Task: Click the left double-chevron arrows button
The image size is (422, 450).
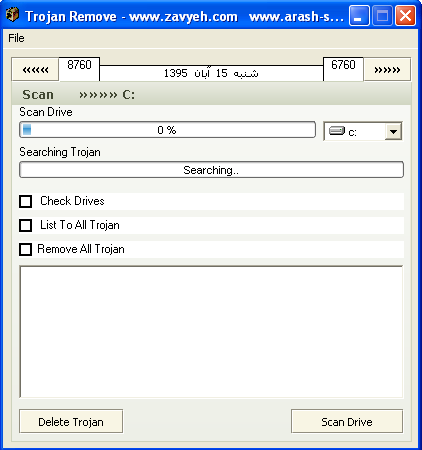Action: (x=35, y=70)
